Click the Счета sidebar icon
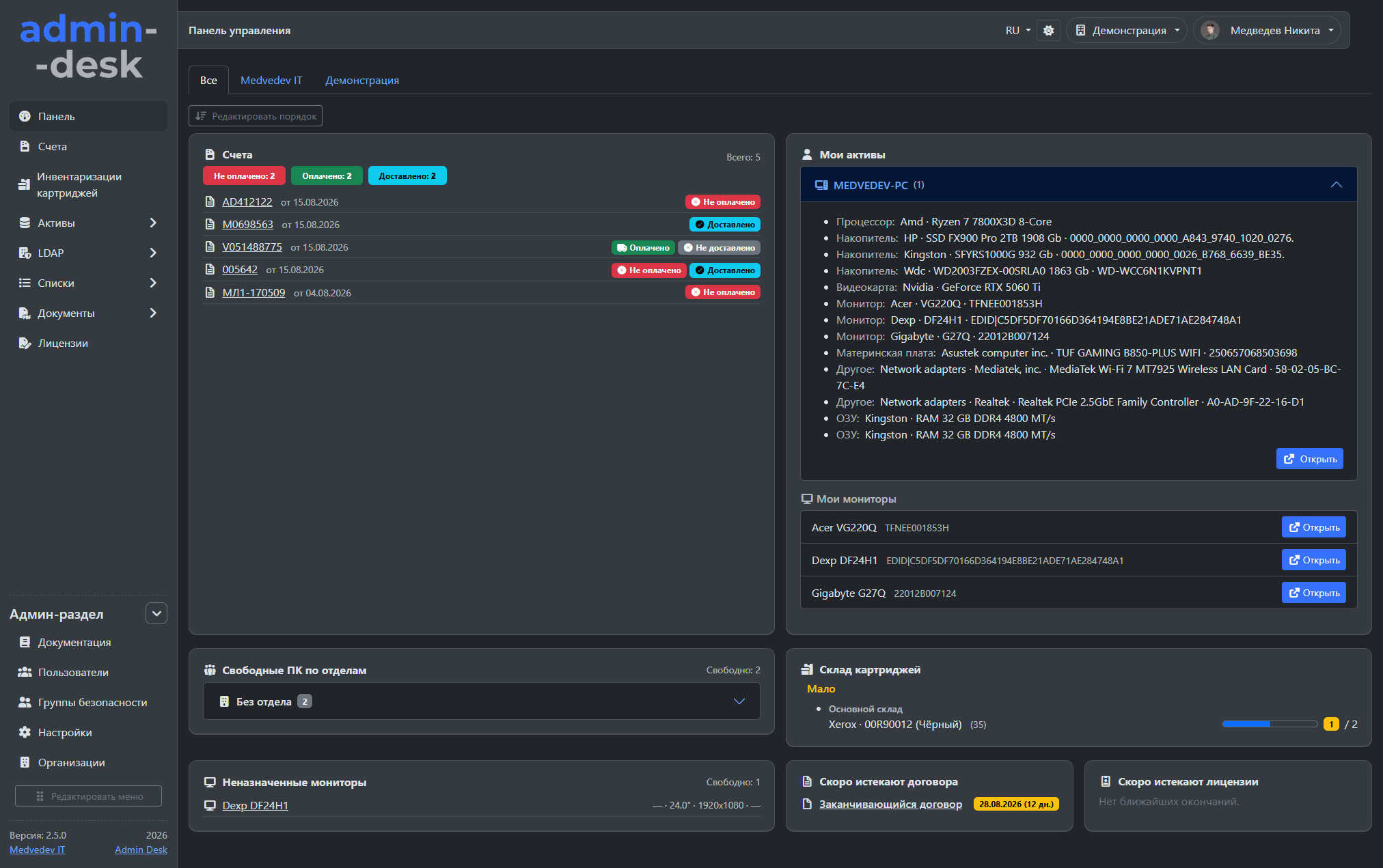 coord(25,146)
